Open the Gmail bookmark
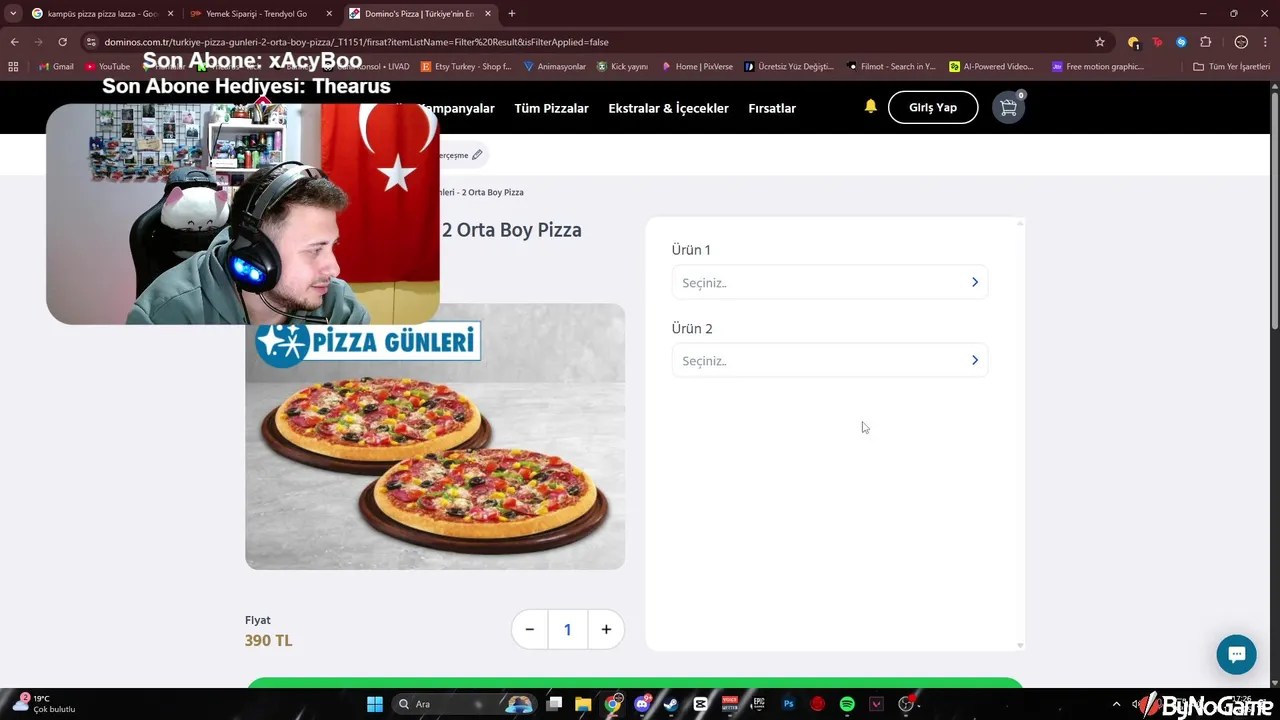Screen dimensions: 1280x720 (x=56, y=67)
